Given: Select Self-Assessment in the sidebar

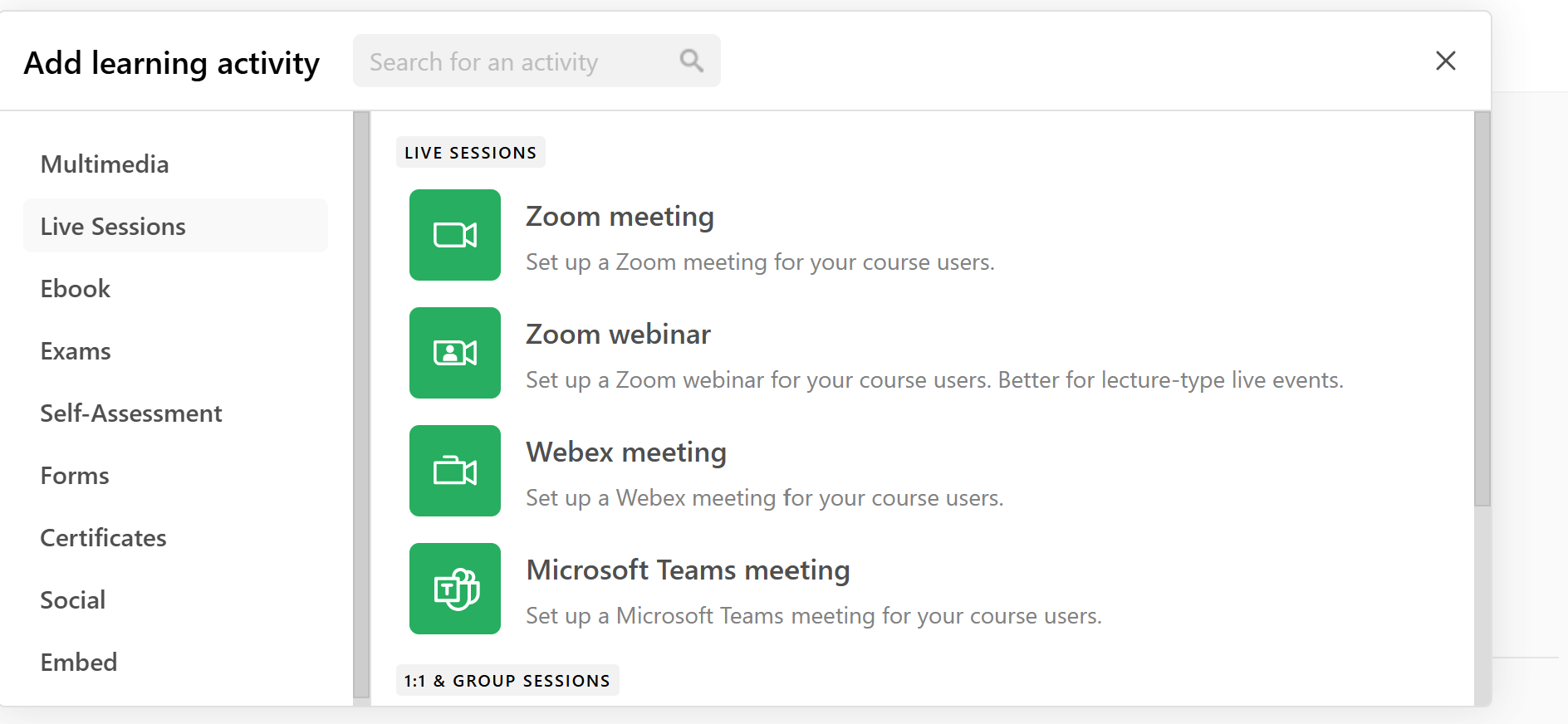Looking at the screenshot, I should pyautogui.click(x=131, y=413).
